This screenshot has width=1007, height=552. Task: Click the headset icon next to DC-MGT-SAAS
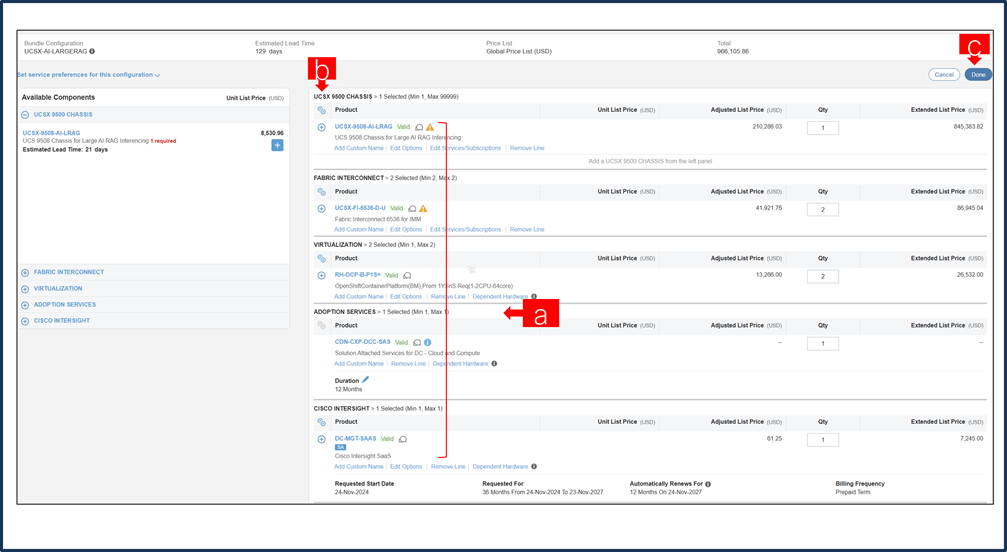pos(403,440)
